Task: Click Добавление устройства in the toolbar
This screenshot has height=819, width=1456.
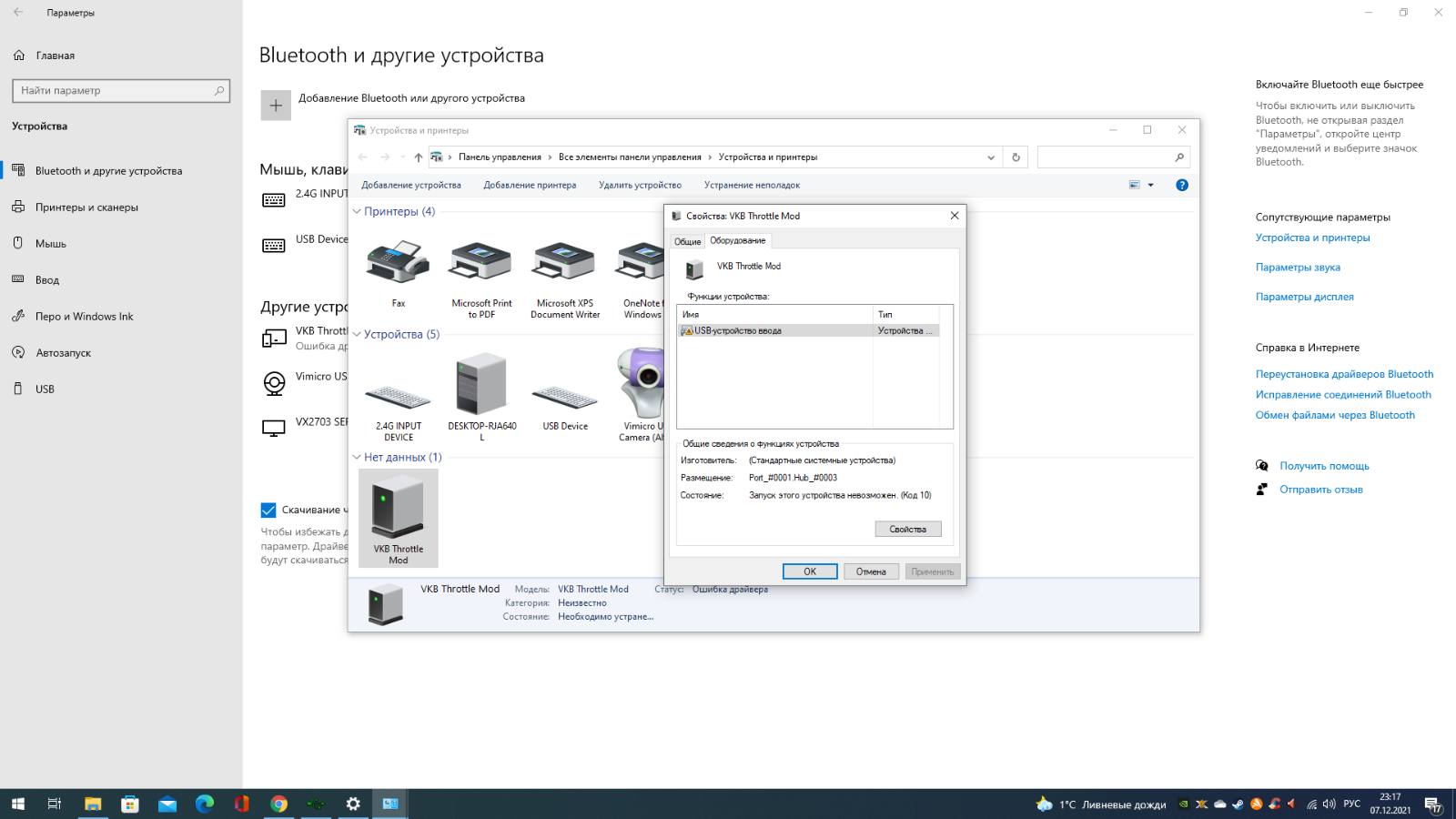Action: tap(411, 186)
